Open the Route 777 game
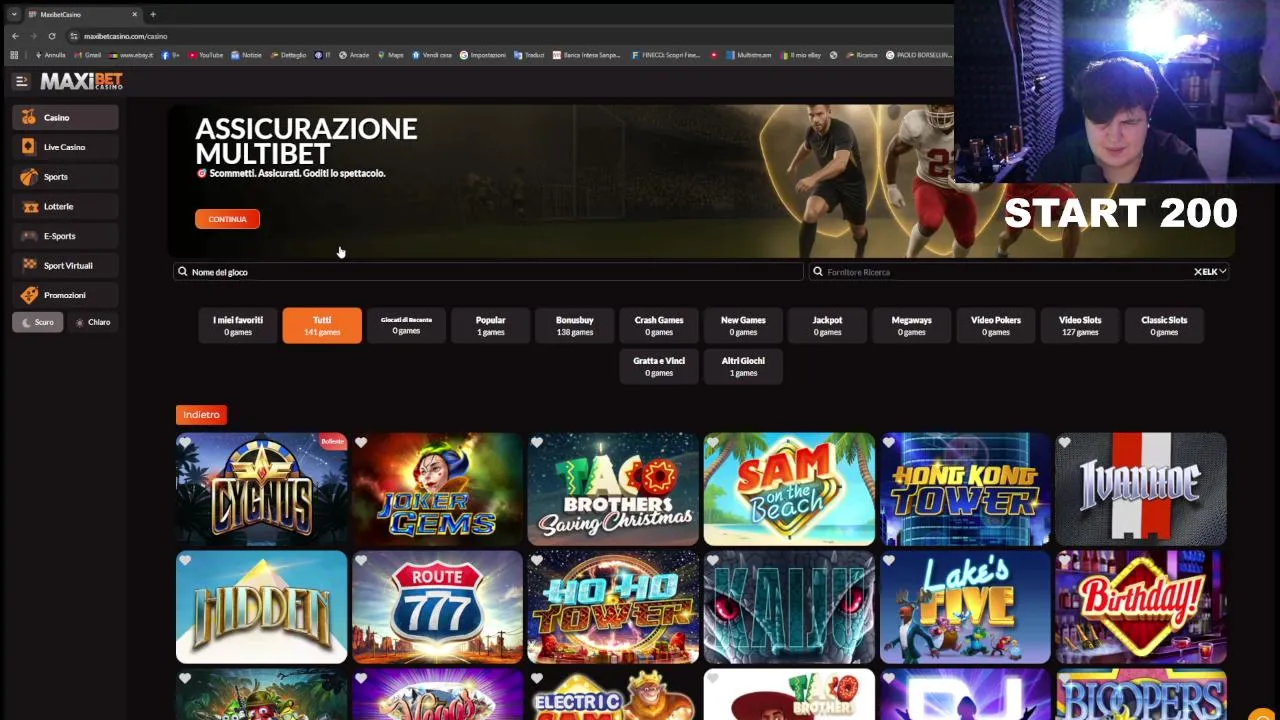 tap(437, 607)
